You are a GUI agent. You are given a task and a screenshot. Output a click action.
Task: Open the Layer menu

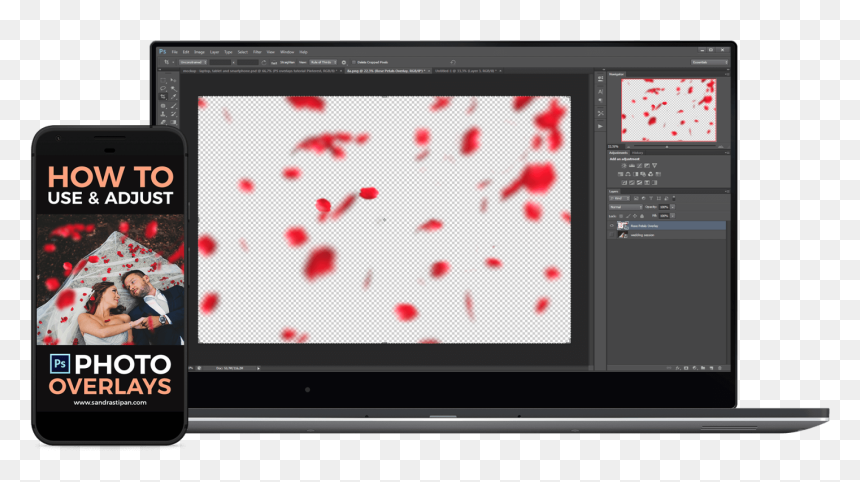point(214,52)
